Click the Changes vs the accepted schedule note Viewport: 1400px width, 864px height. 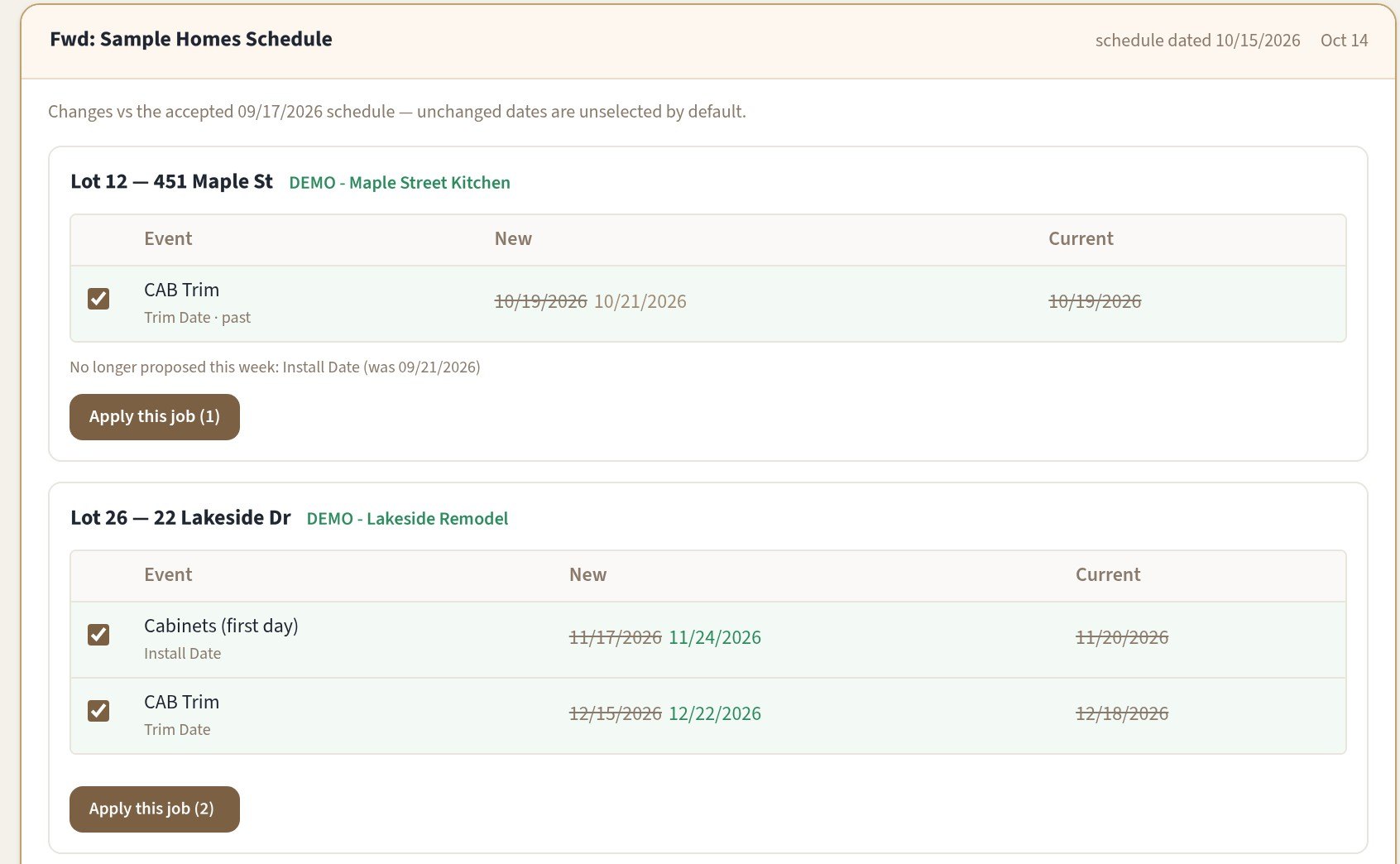(397, 112)
